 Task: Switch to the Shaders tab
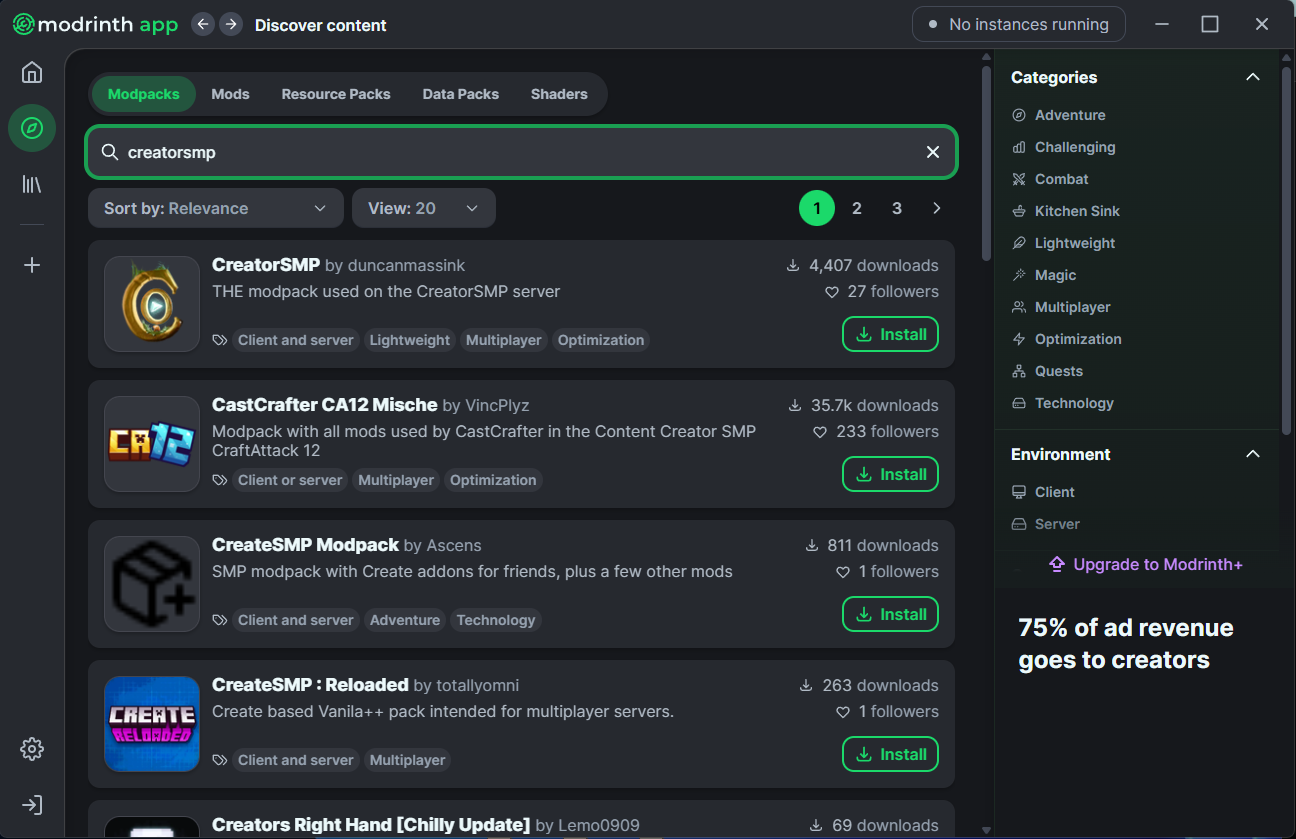pyautogui.click(x=559, y=94)
